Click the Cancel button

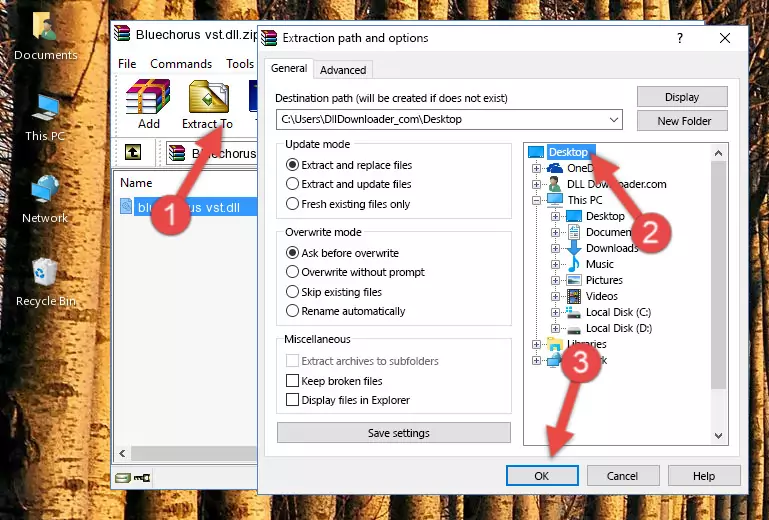[x=623, y=475]
